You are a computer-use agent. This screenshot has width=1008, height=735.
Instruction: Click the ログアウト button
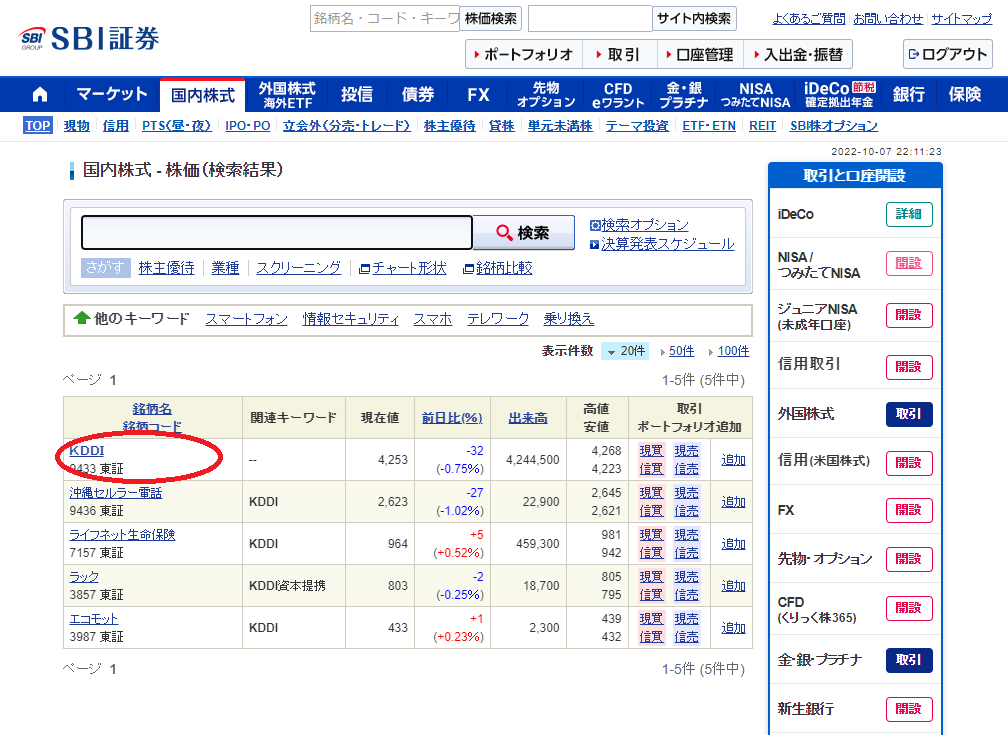coord(947,55)
